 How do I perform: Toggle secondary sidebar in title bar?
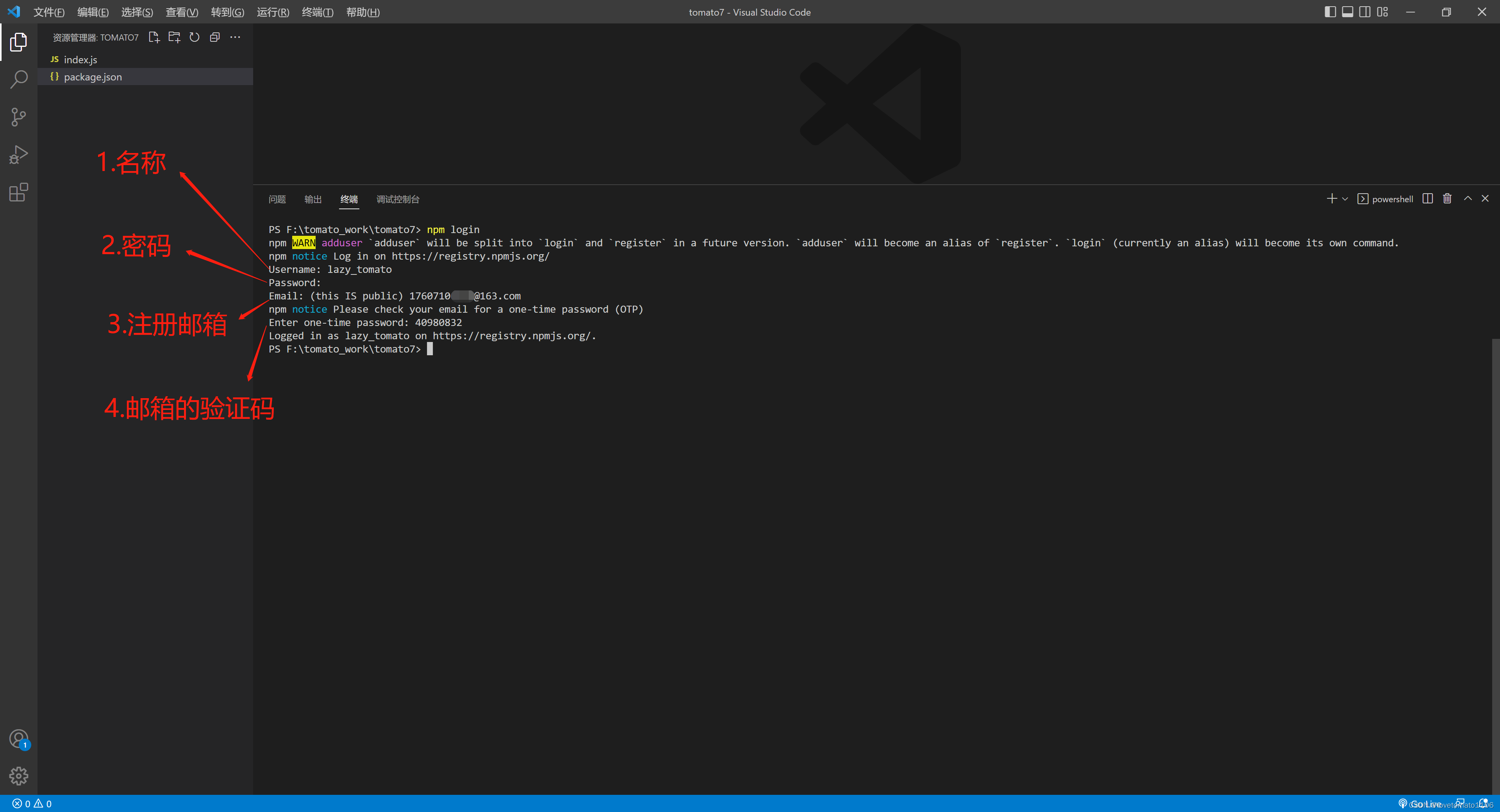point(1365,12)
